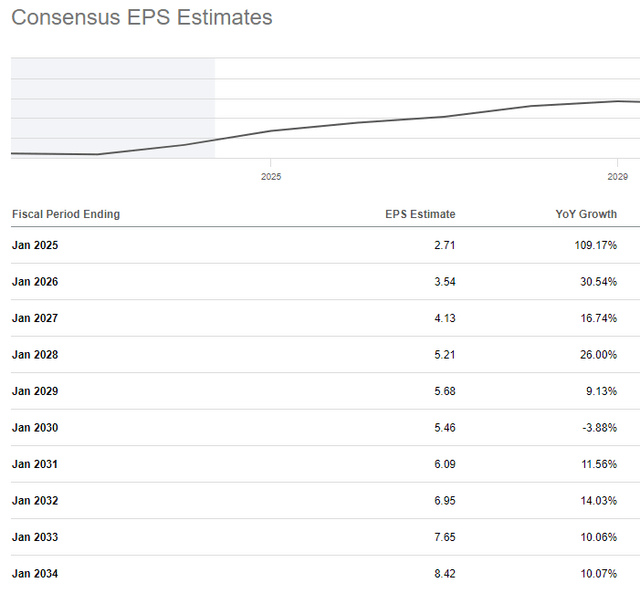This screenshot has width=640, height=593.
Task: Click YoY growth value 14.03%
Action: (599, 501)
